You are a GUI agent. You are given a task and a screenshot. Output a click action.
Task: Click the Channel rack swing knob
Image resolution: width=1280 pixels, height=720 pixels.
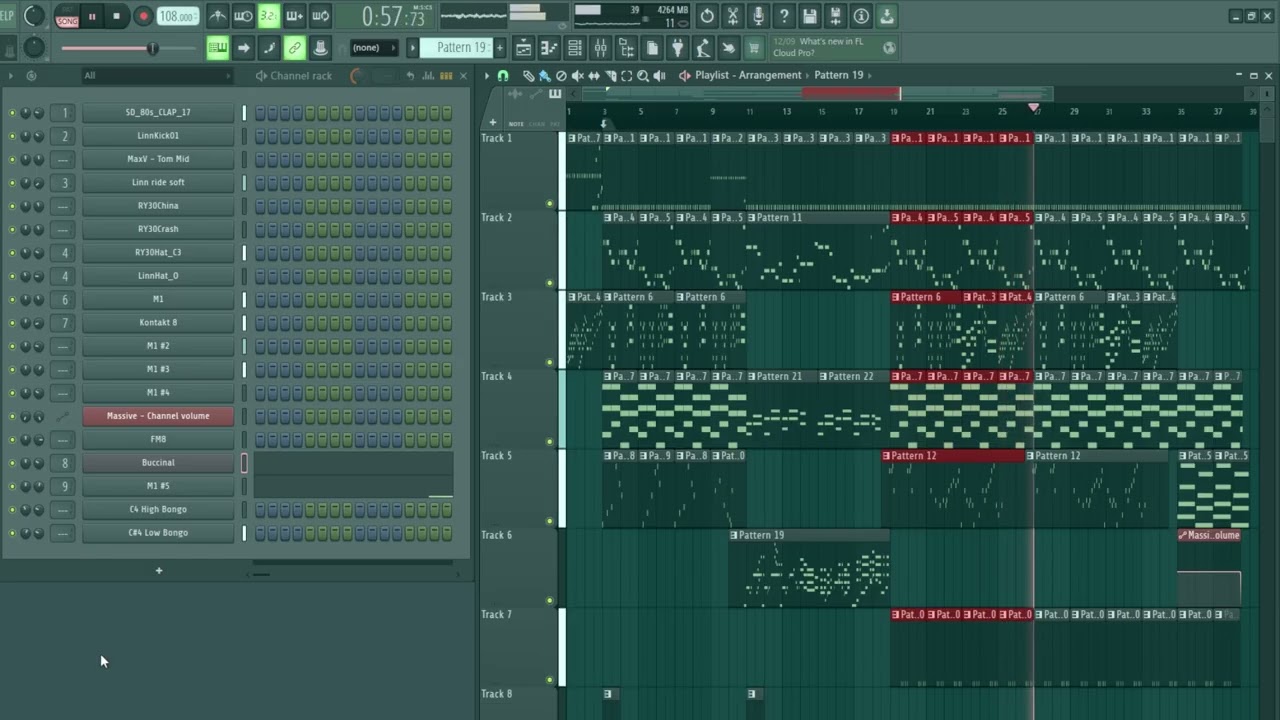point(356,76)
